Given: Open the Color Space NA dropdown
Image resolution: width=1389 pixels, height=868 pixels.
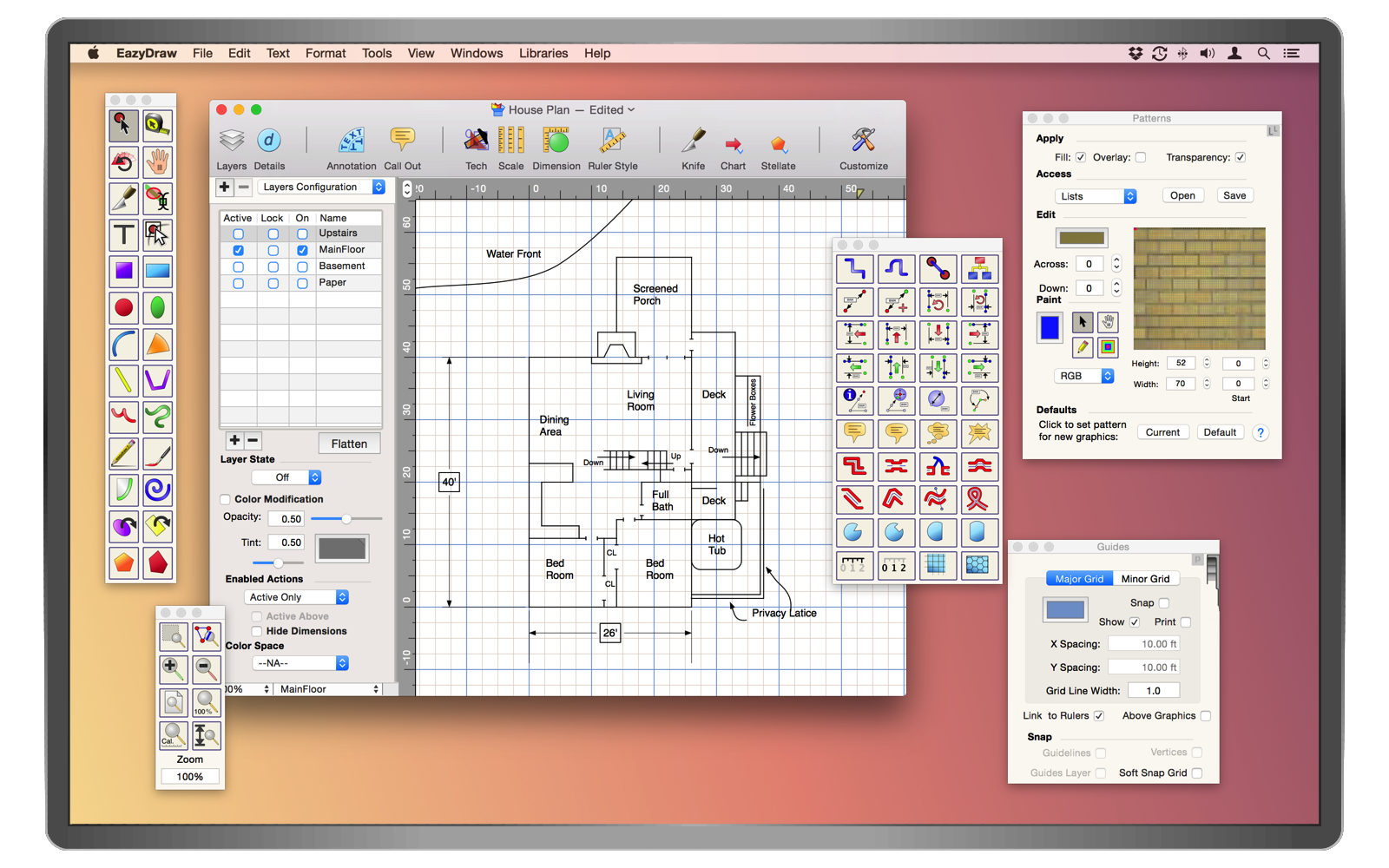Looking at the screenshot, I should pyautogui.click(x=300, y=663).
